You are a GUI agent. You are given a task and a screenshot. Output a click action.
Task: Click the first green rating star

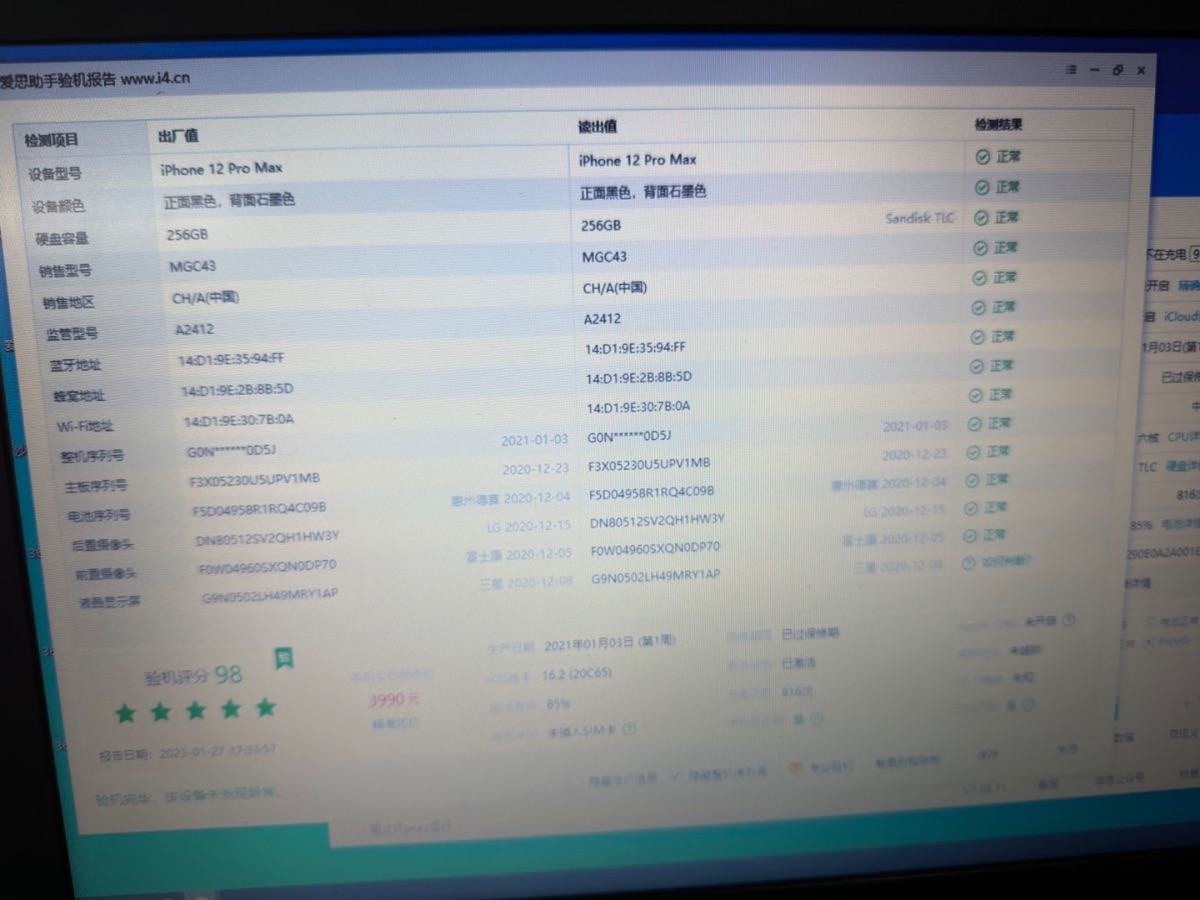[x=126, y=713]
